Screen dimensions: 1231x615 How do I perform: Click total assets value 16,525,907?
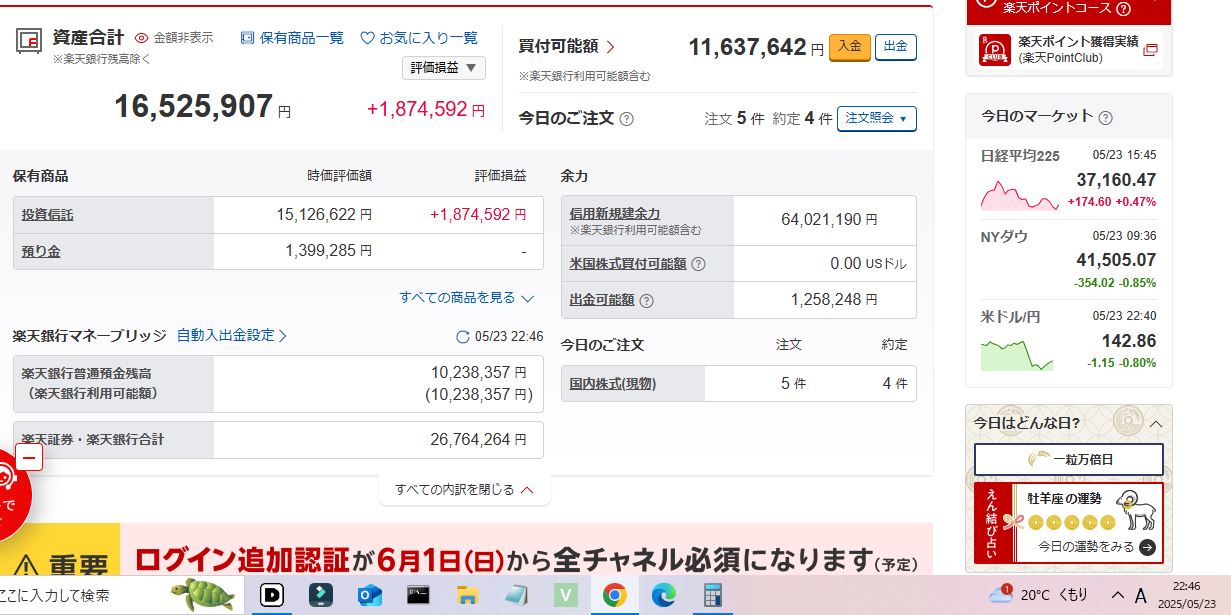click(194, 106)
